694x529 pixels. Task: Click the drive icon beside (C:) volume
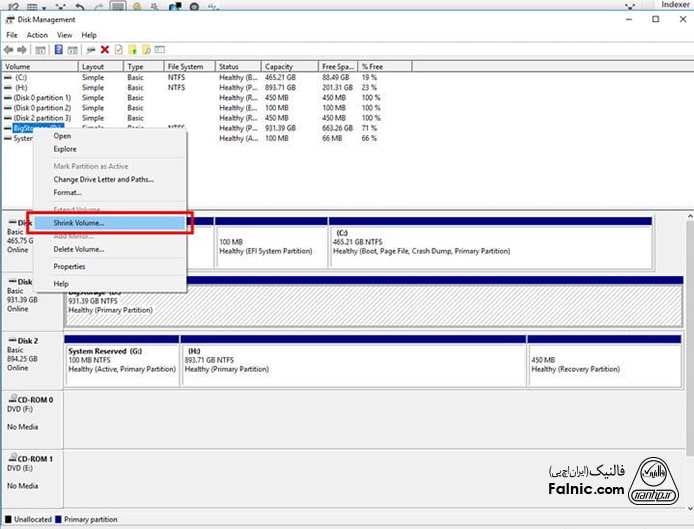pyautogui.click(x=9, y=77)
